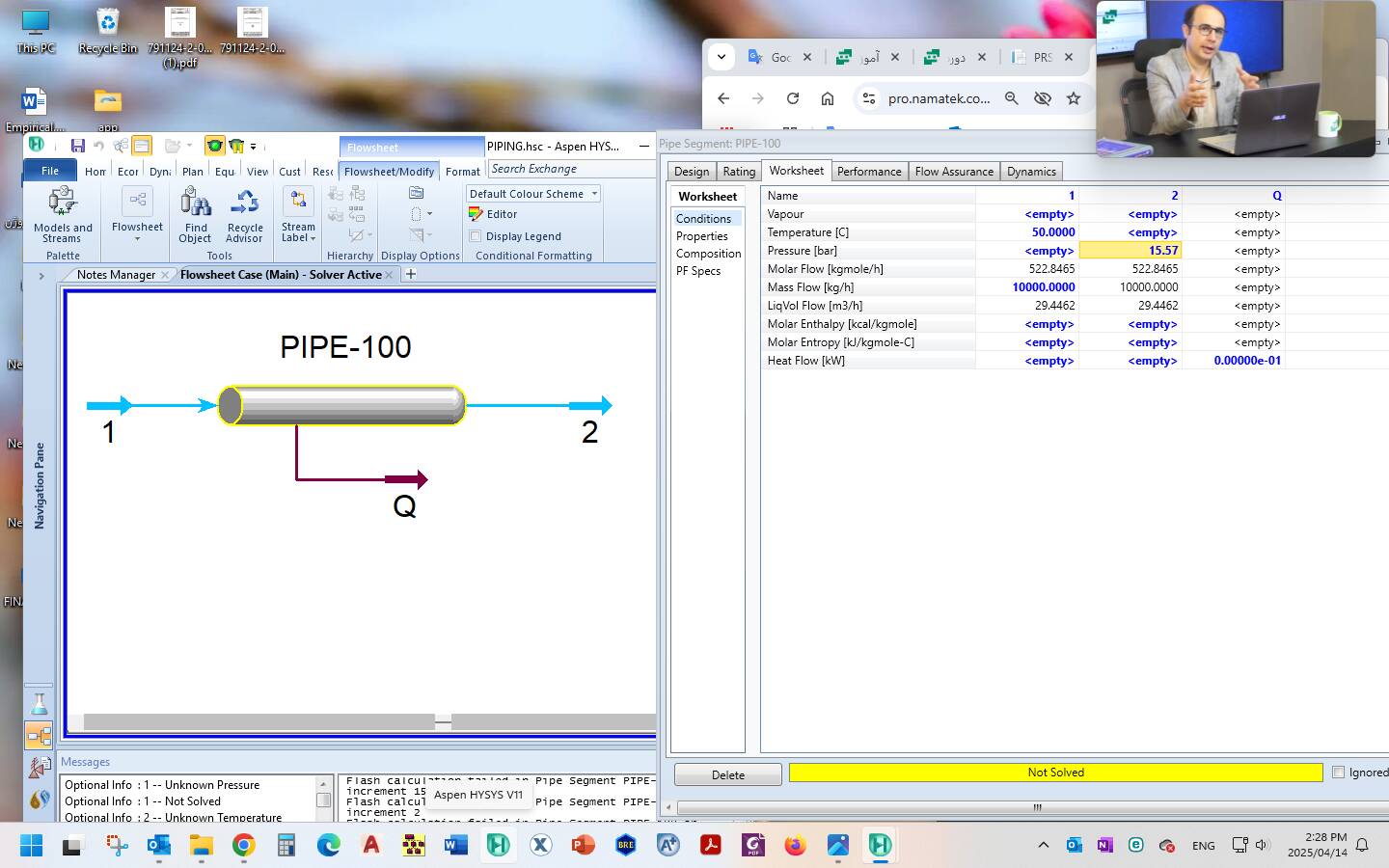Switch to the Design tab of PIPE-100
Image resolution: width=1389 pixels, height=868 pixels.
click(x=692, y=172)
